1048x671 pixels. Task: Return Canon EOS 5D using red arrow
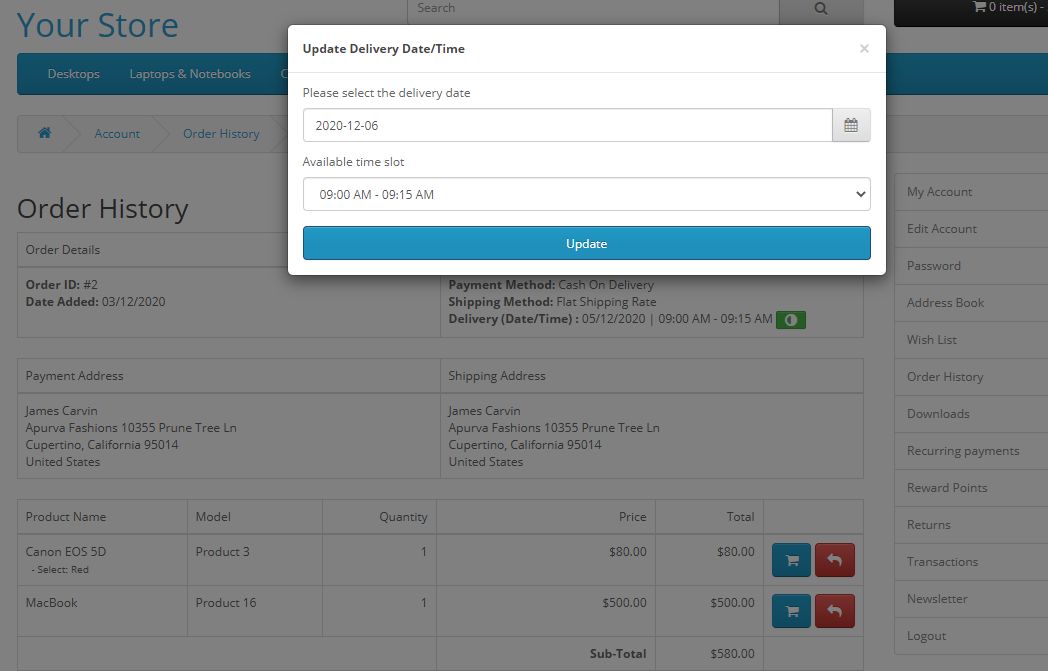point(835,561)
